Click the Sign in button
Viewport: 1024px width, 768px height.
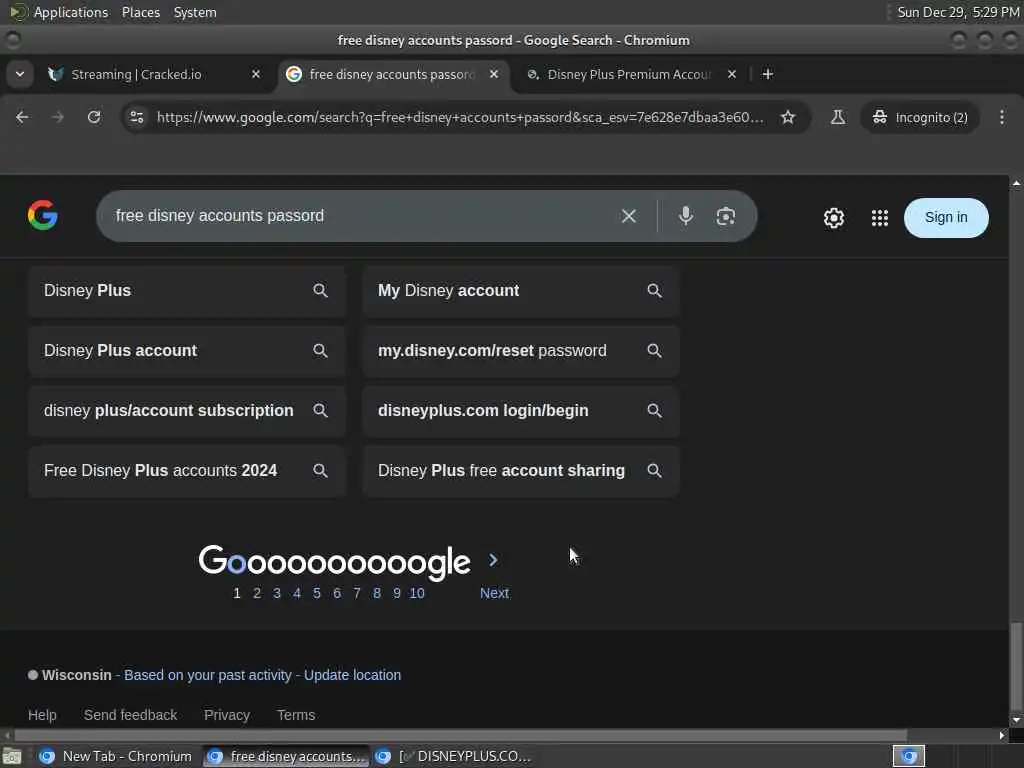[946, 217]
